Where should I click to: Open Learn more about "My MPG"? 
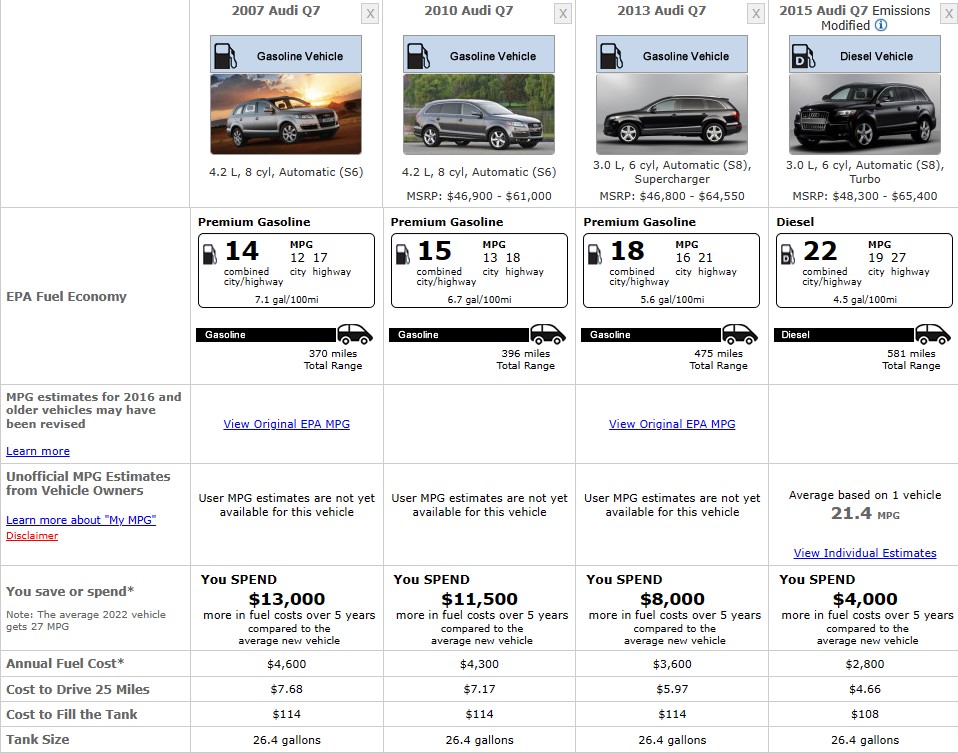[x=81, y=520]
